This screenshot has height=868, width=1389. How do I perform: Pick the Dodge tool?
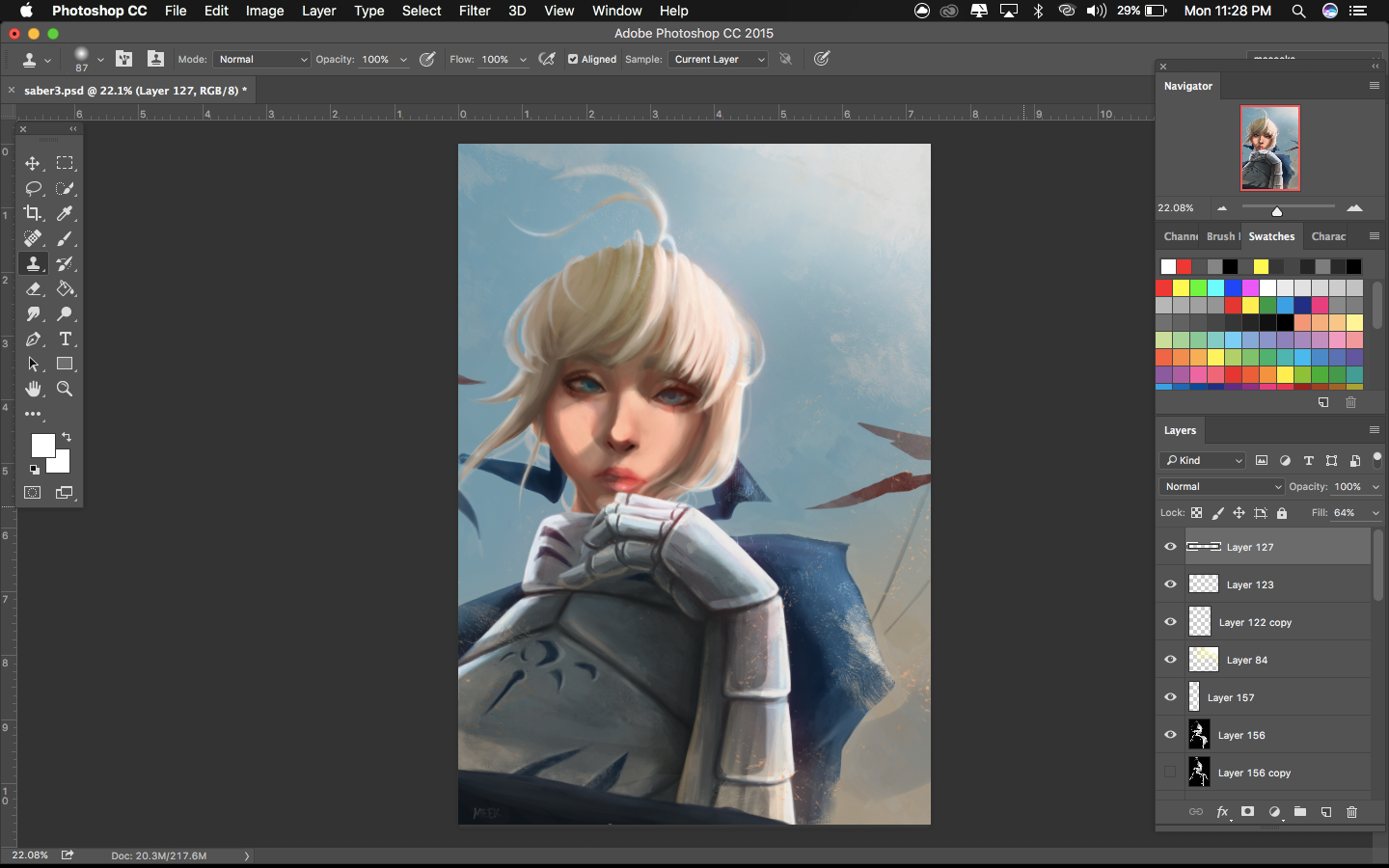point(65,313)
